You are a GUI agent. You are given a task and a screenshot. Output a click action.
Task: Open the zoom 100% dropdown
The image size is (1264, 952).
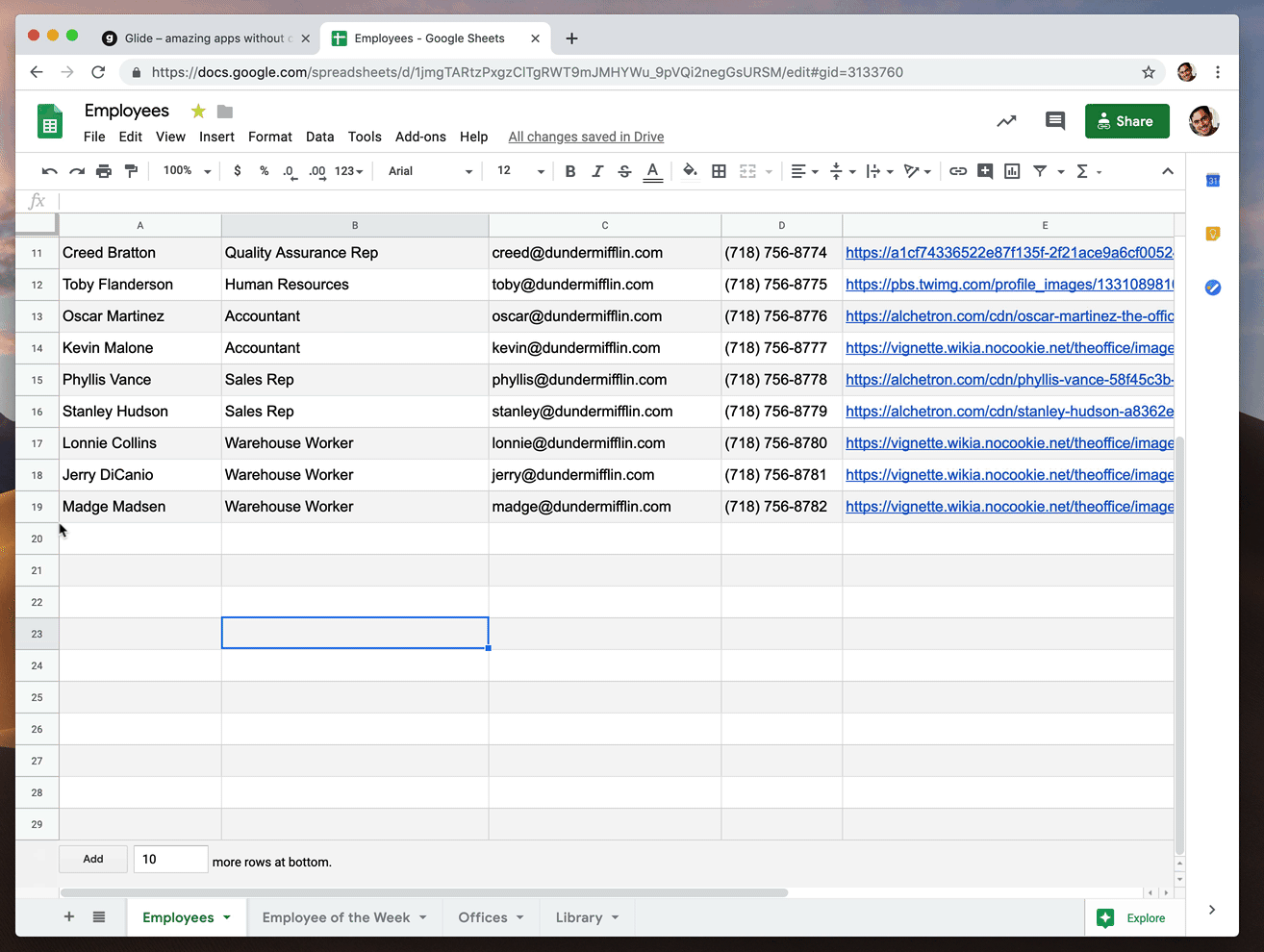pos(187,171)
